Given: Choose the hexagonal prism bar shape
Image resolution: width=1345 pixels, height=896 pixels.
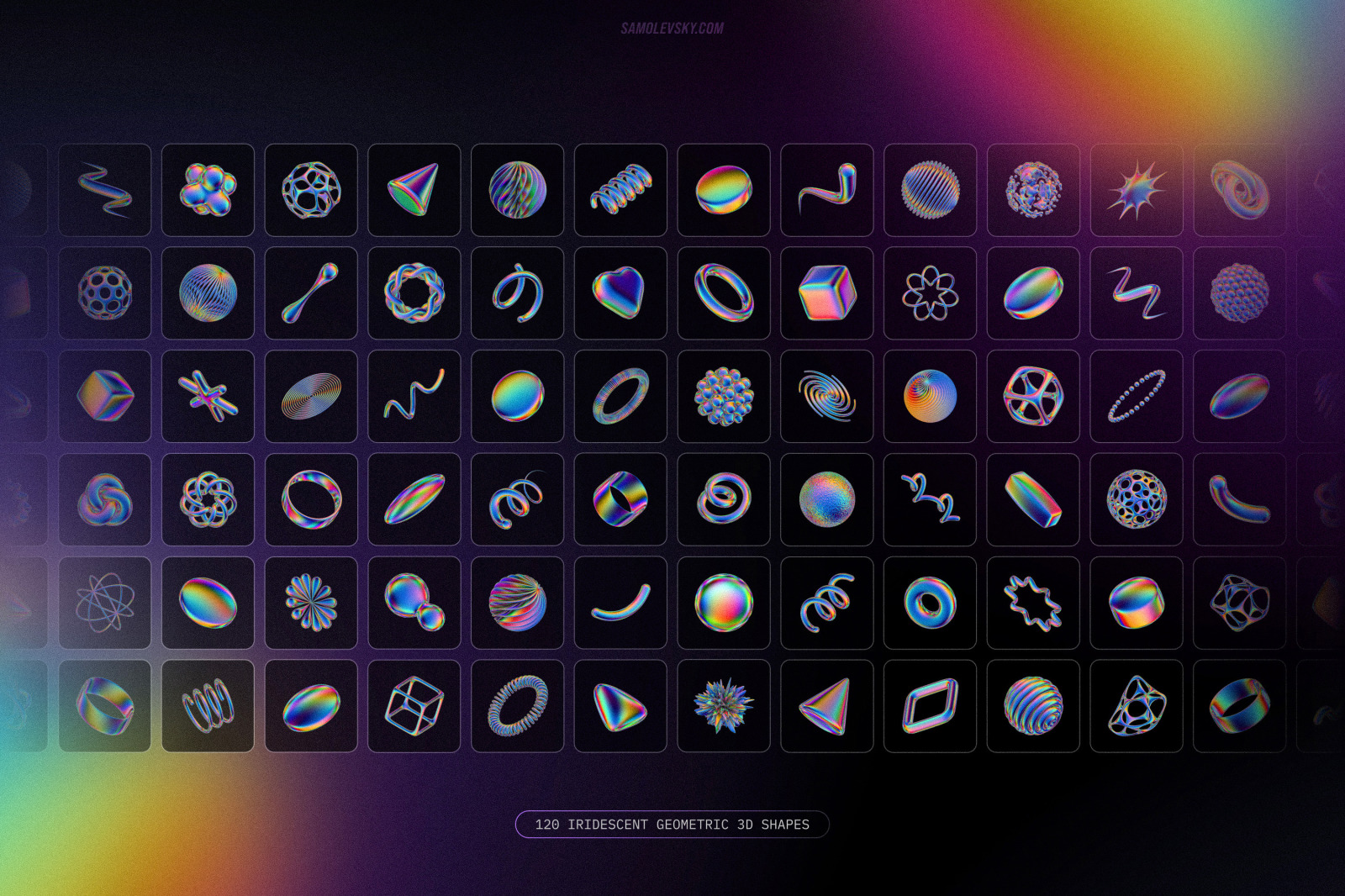Looking at the screenshot, I should pos(1033,500).
